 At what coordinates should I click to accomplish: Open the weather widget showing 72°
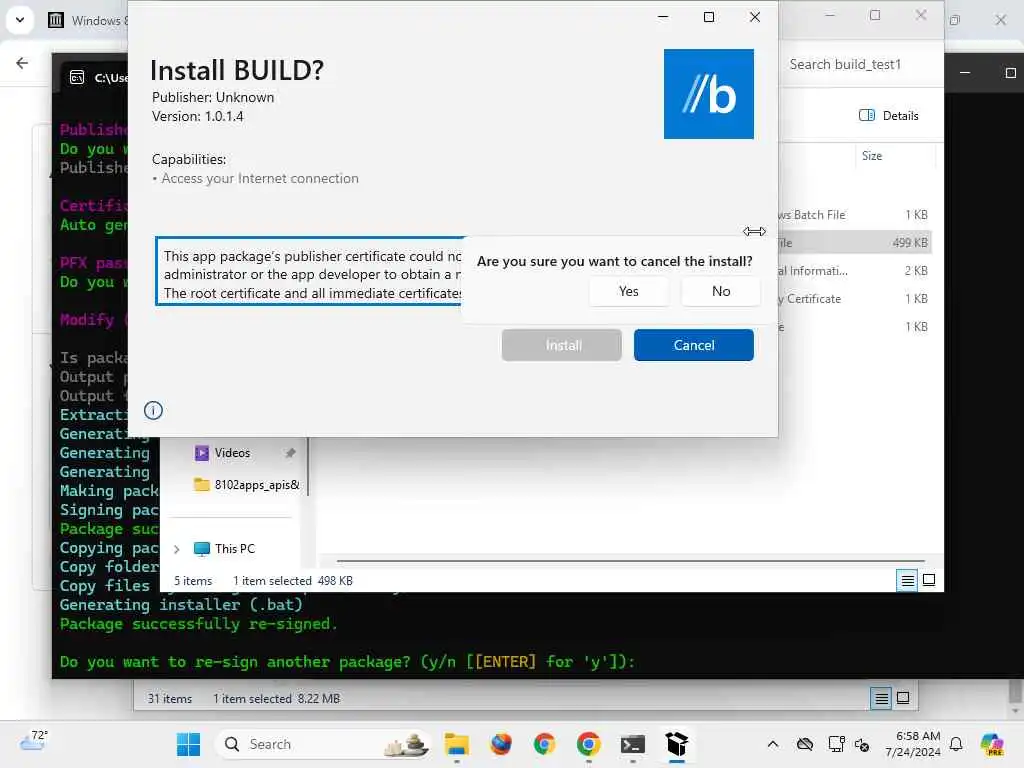tap(33, 741)
